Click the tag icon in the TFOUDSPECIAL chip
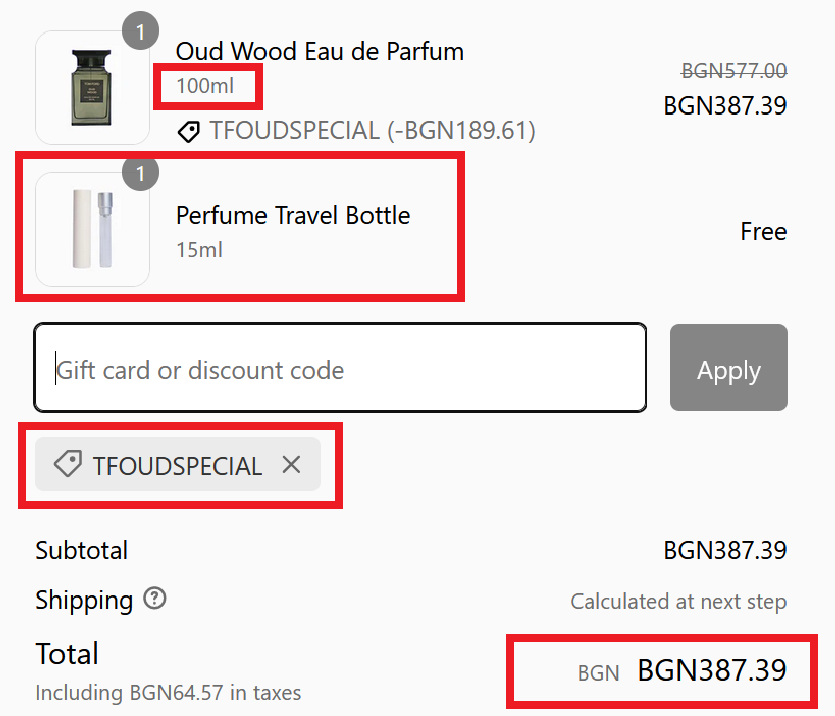 (x=67, y=465)
